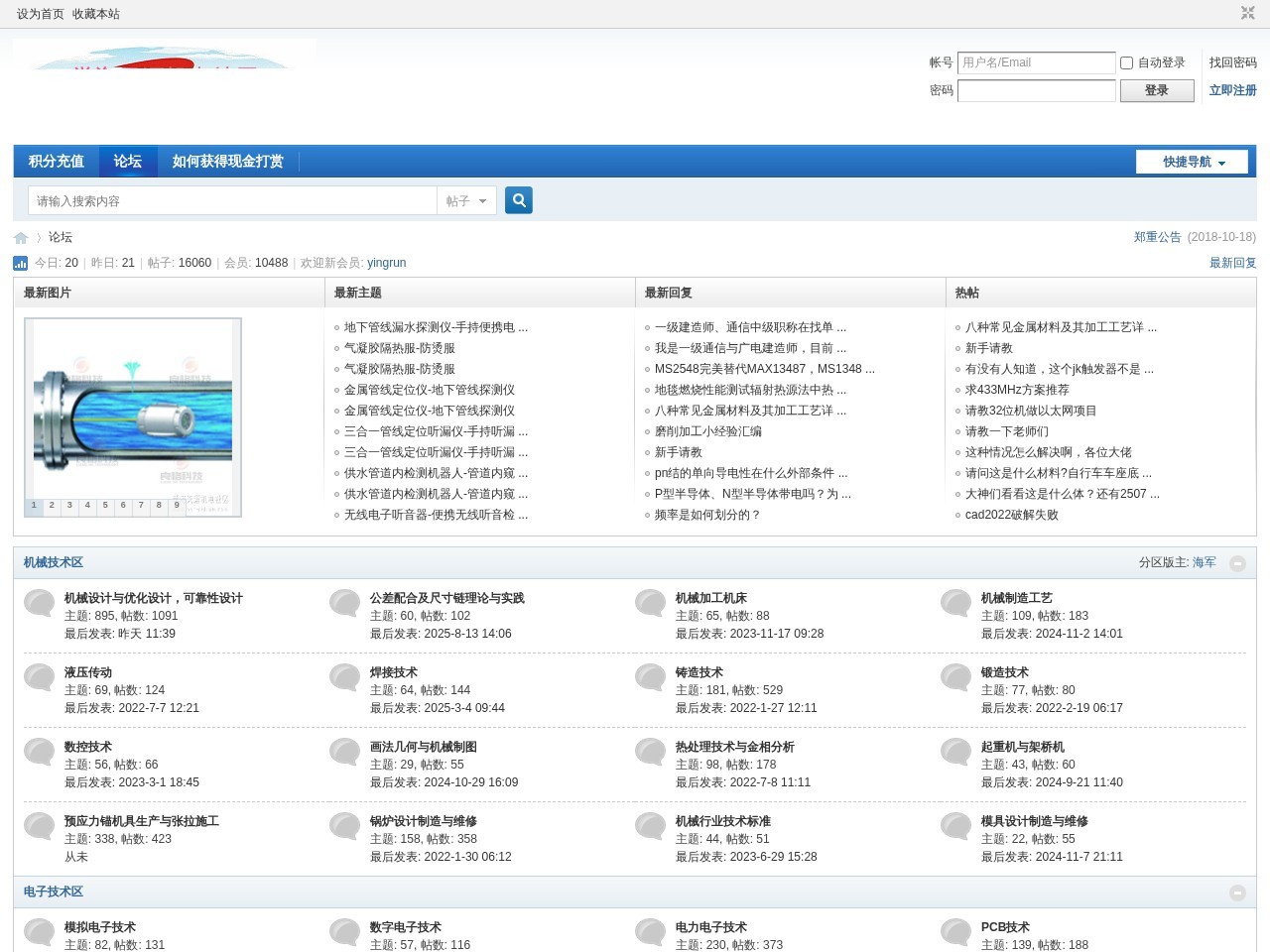Image resolution: width=1270 pixels, height=952 pixels.
Task: Select slide number 5 in slideshow
Action: pos(105,505)
